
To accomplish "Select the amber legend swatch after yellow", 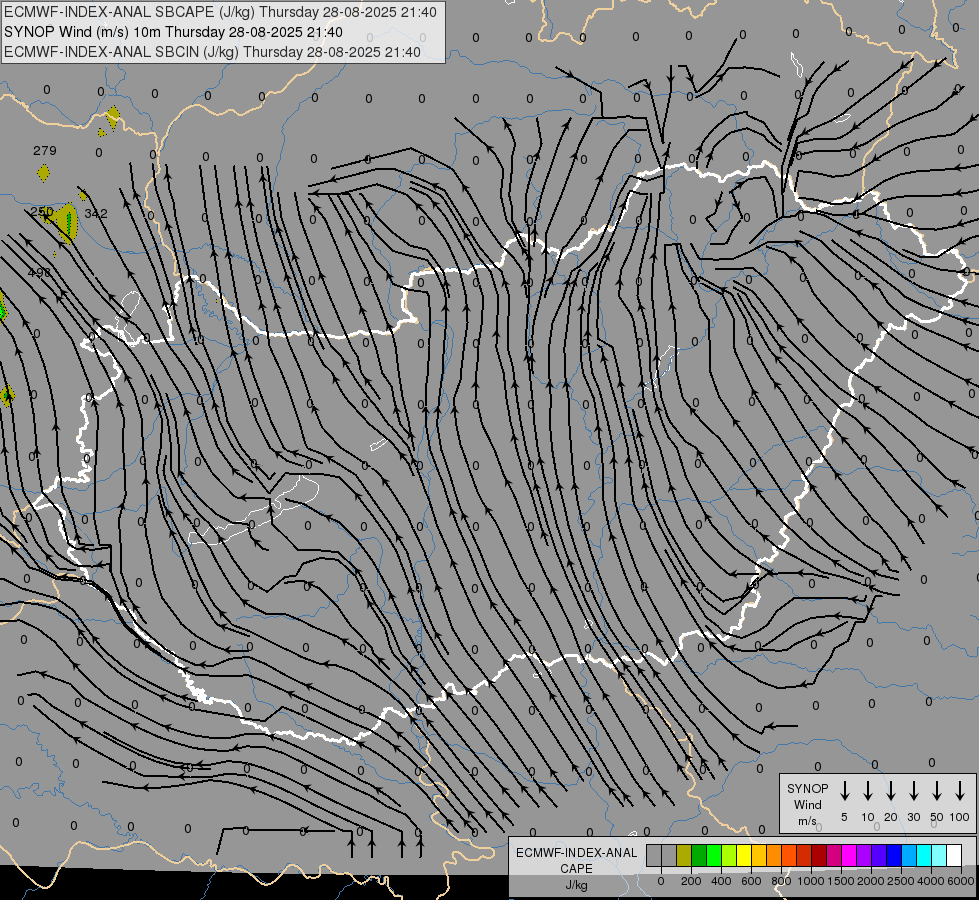I will click(x=759, y=855).
